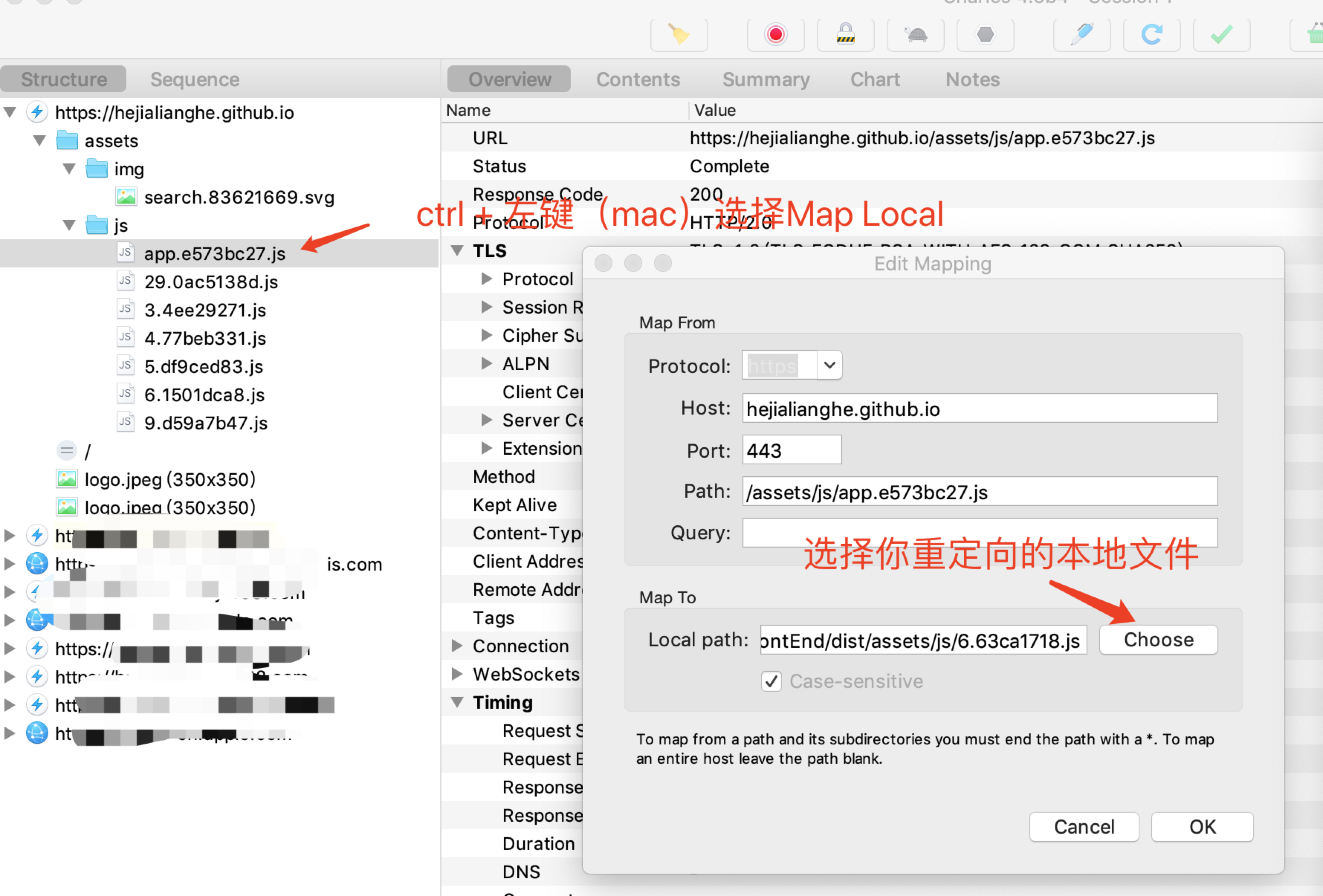1323x896 pixels.
Task: Toggle the red record button
Action: pos(775,35)
